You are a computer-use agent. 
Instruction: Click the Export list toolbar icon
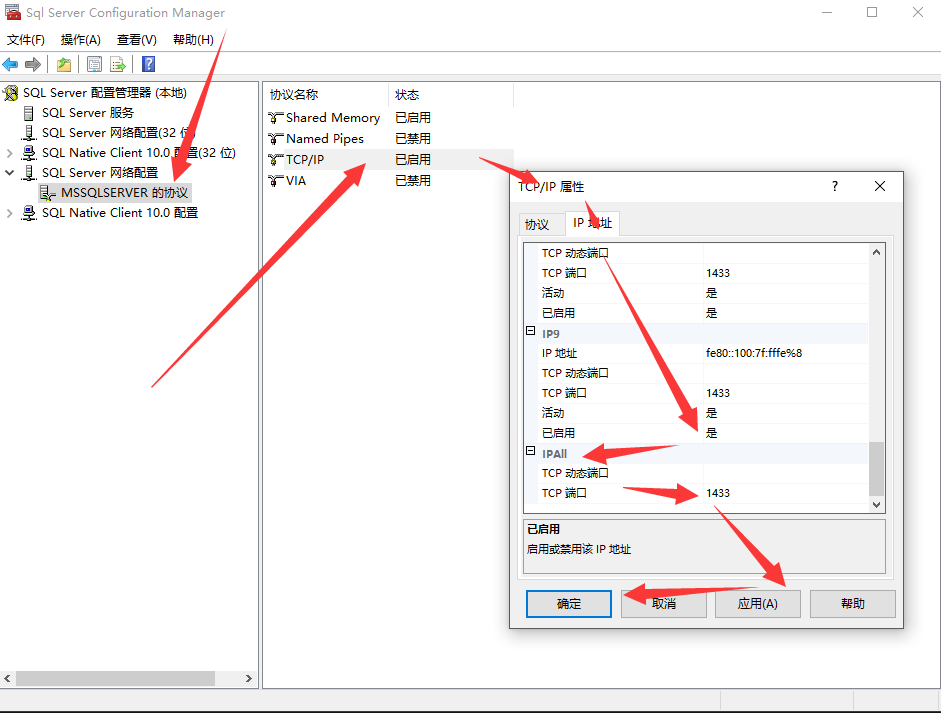tap(118, 64)
